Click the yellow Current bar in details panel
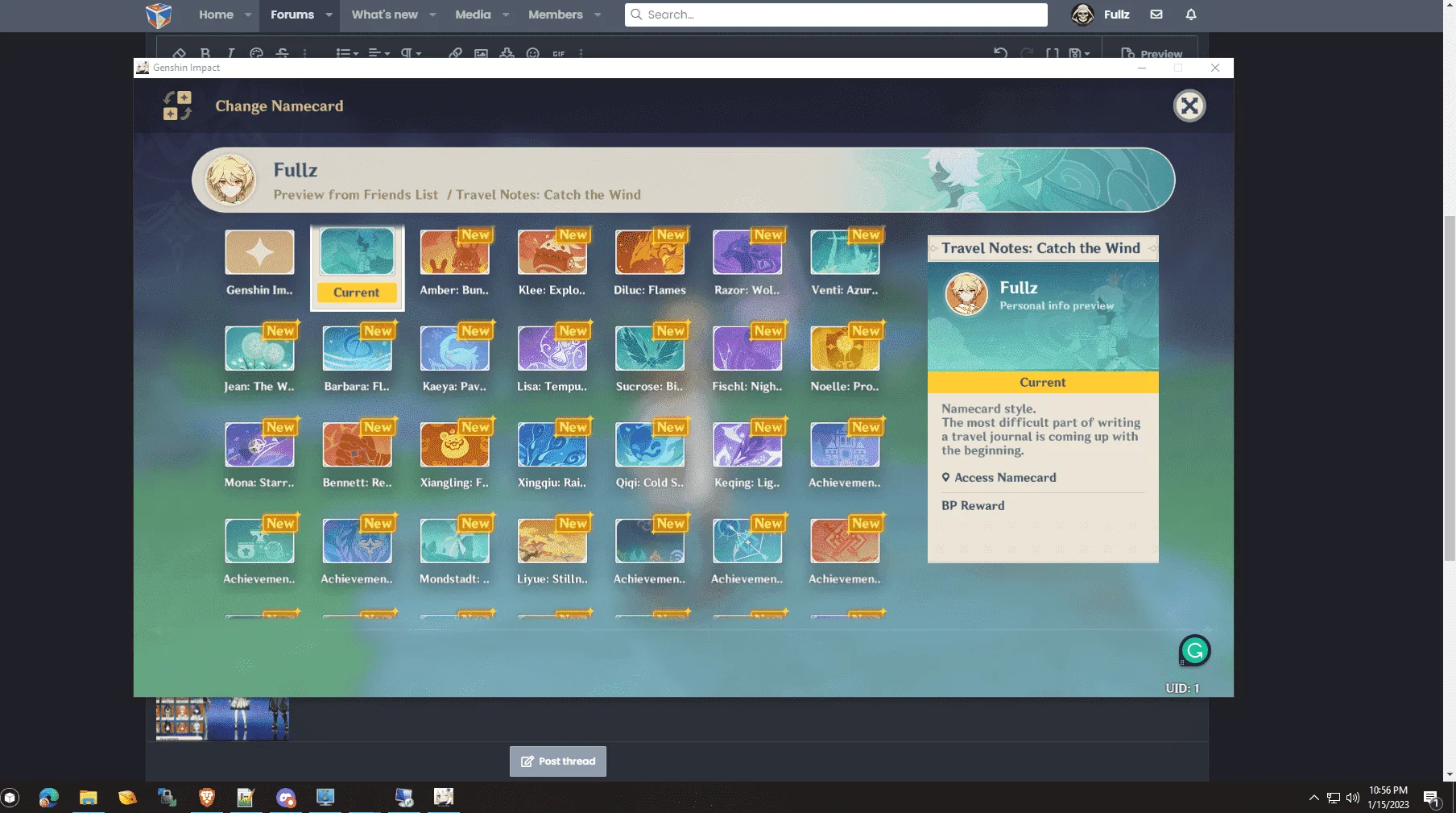This screenshot has height=813, width=1456. tap(1043, 382)
